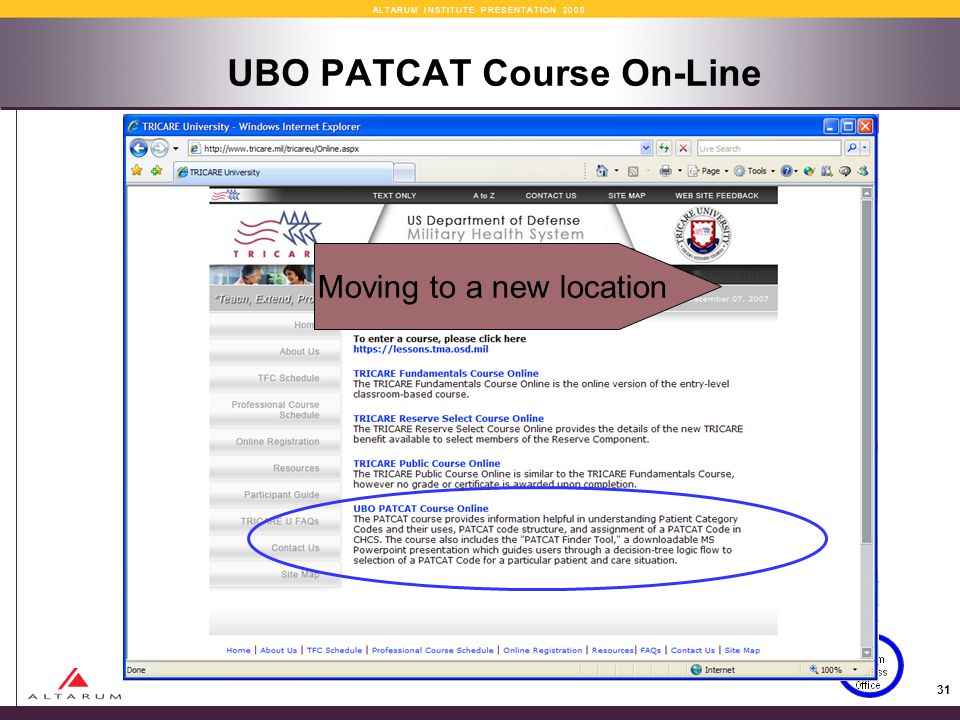Click the footer TFC Schedule link
The width and height of the screenshot is (960, 720).
click(x=334, y=650)
